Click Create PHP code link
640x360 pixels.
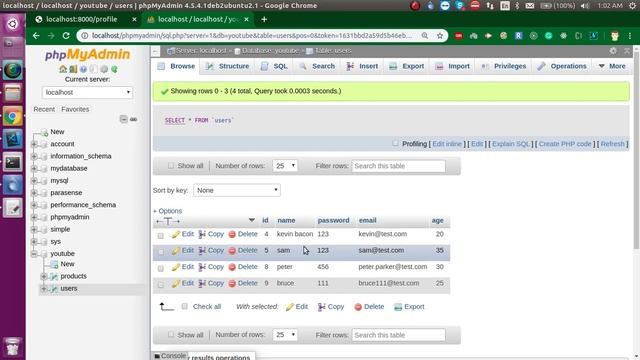tap(565, 144)
